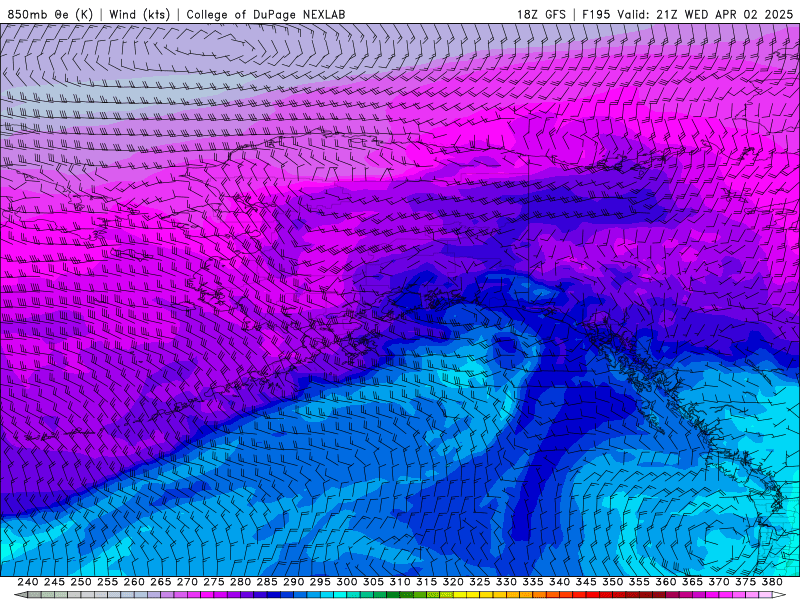
Task: Click the 355 value on color scale
Action: (x=639, y=582)
